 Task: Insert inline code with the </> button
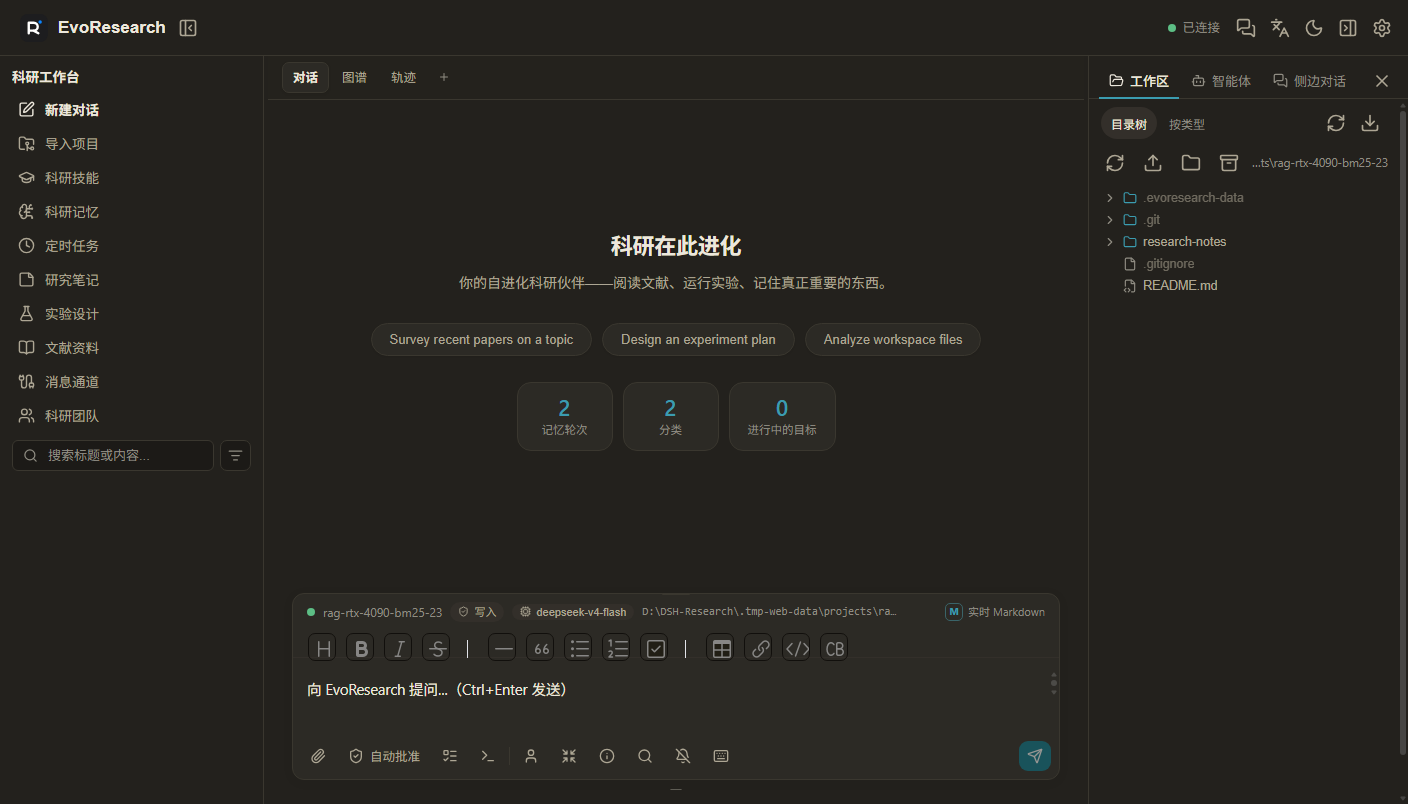798,648
